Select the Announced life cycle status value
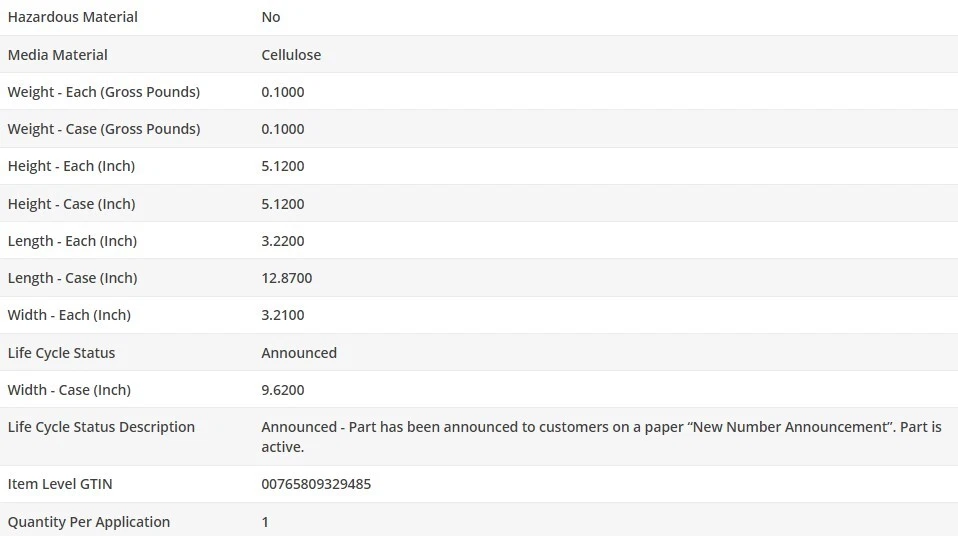The height and width of the screenshot is (536, 958). [x=299, y=353]
